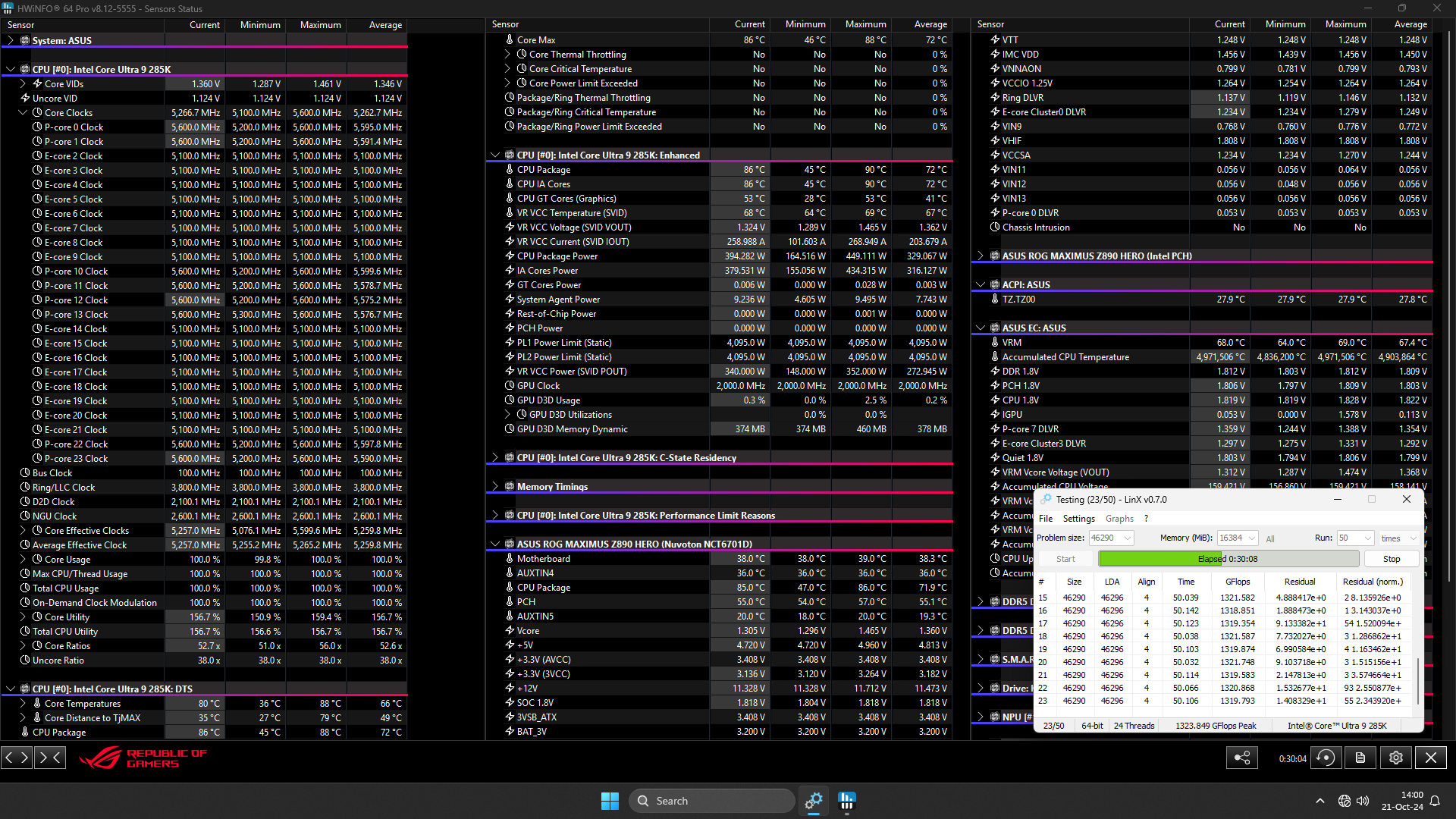Open the LinX File menu
The image size is (1456, 819).
click(1046, 519)
